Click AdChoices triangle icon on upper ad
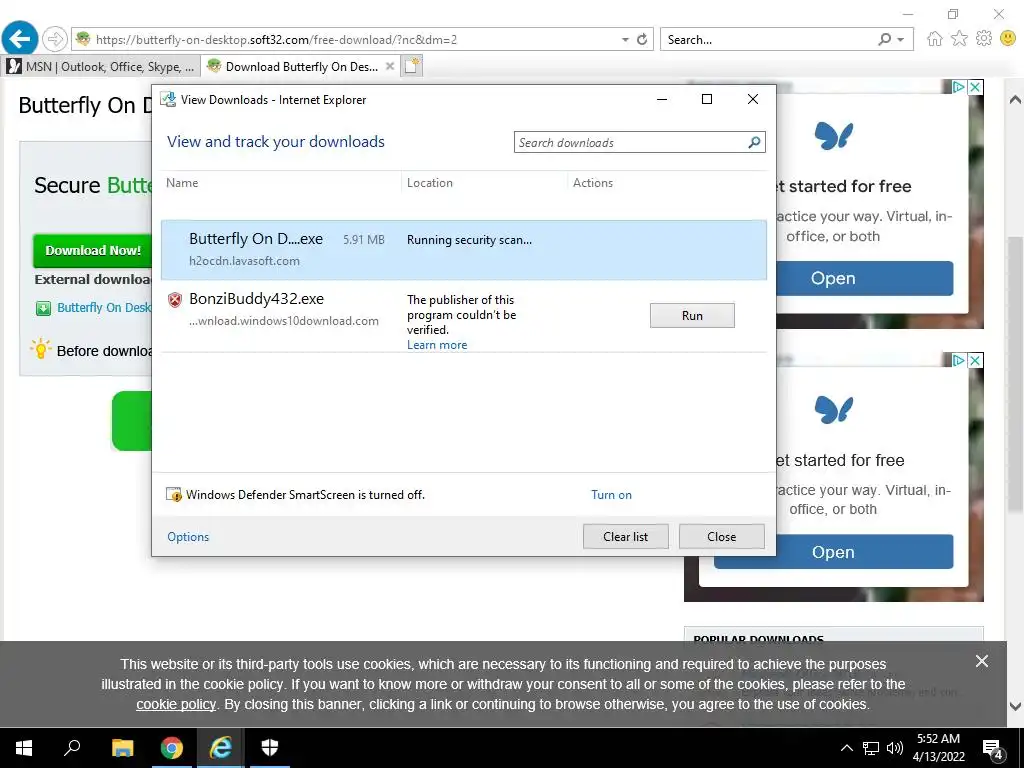This screenshot has width=1024, height=768. click(958, 87)
